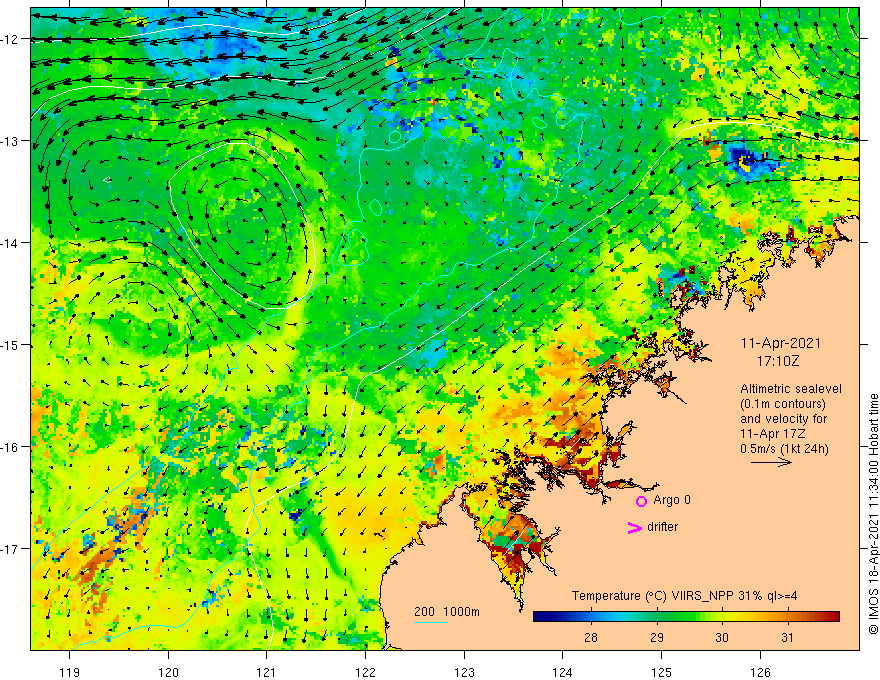Click the '11-Apr 17Z' text line

(x=773, y=434)
